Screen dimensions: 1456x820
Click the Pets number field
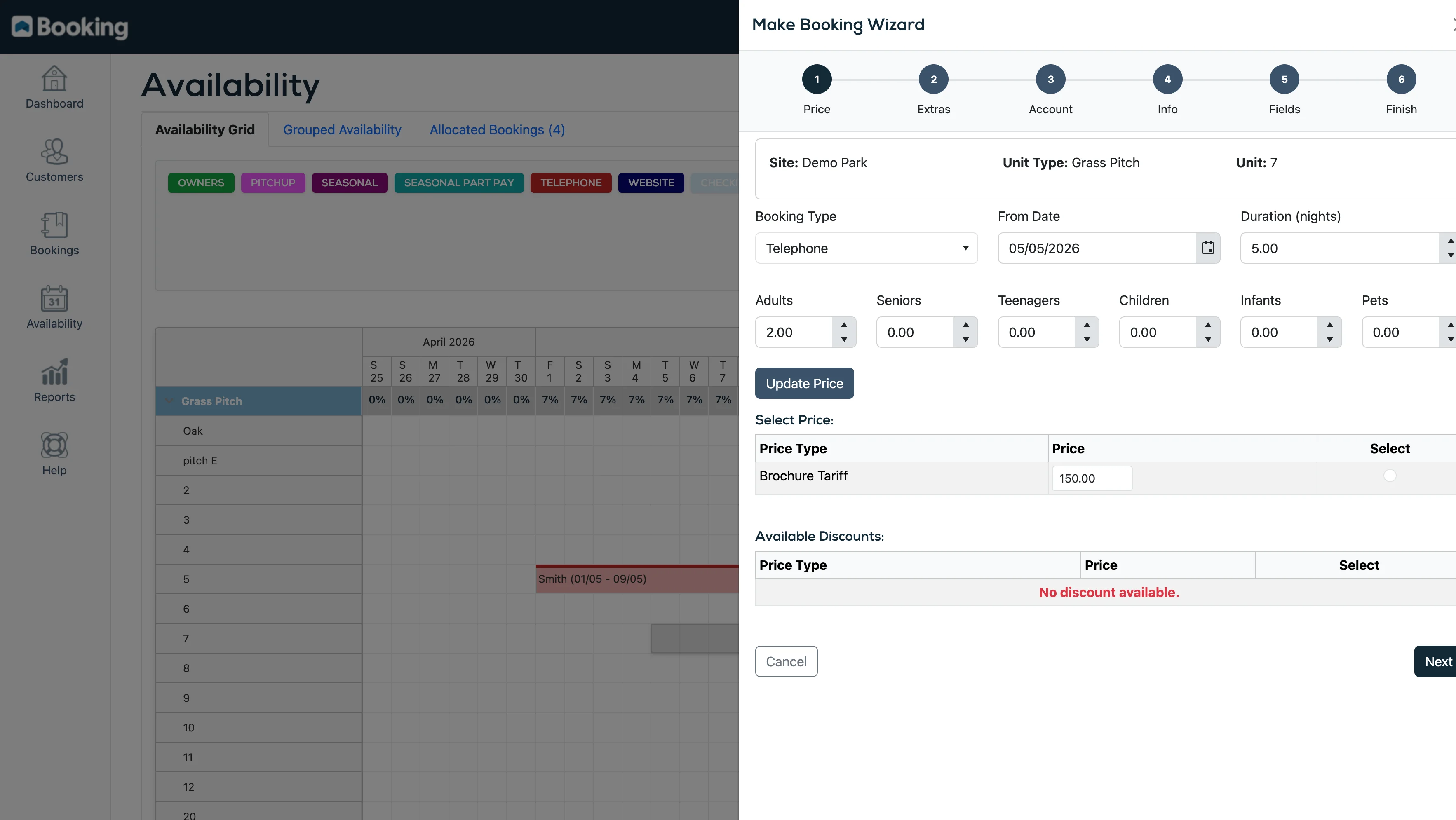[1400, 332]
